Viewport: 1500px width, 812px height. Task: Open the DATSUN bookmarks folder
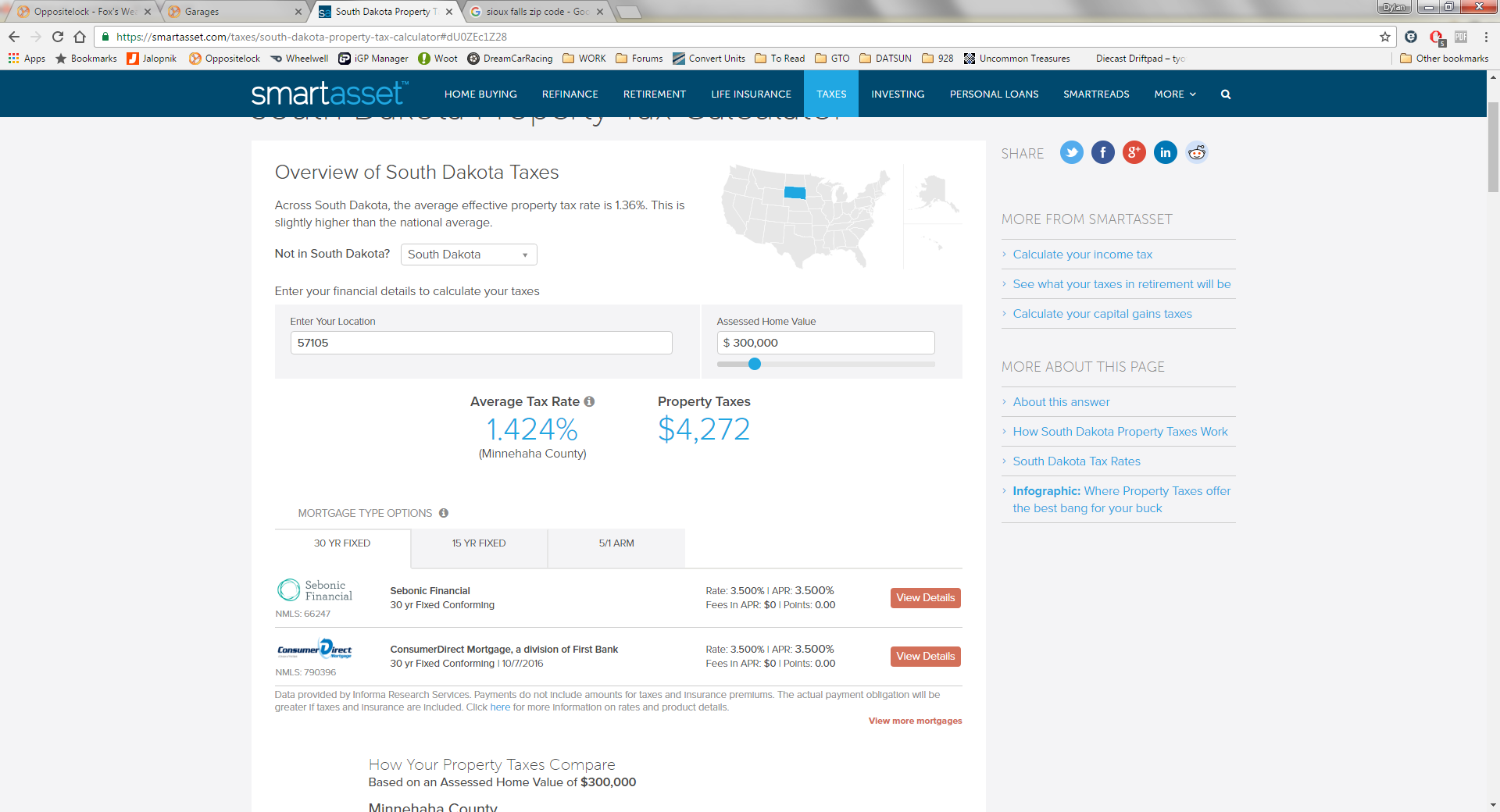pos(885,59)
